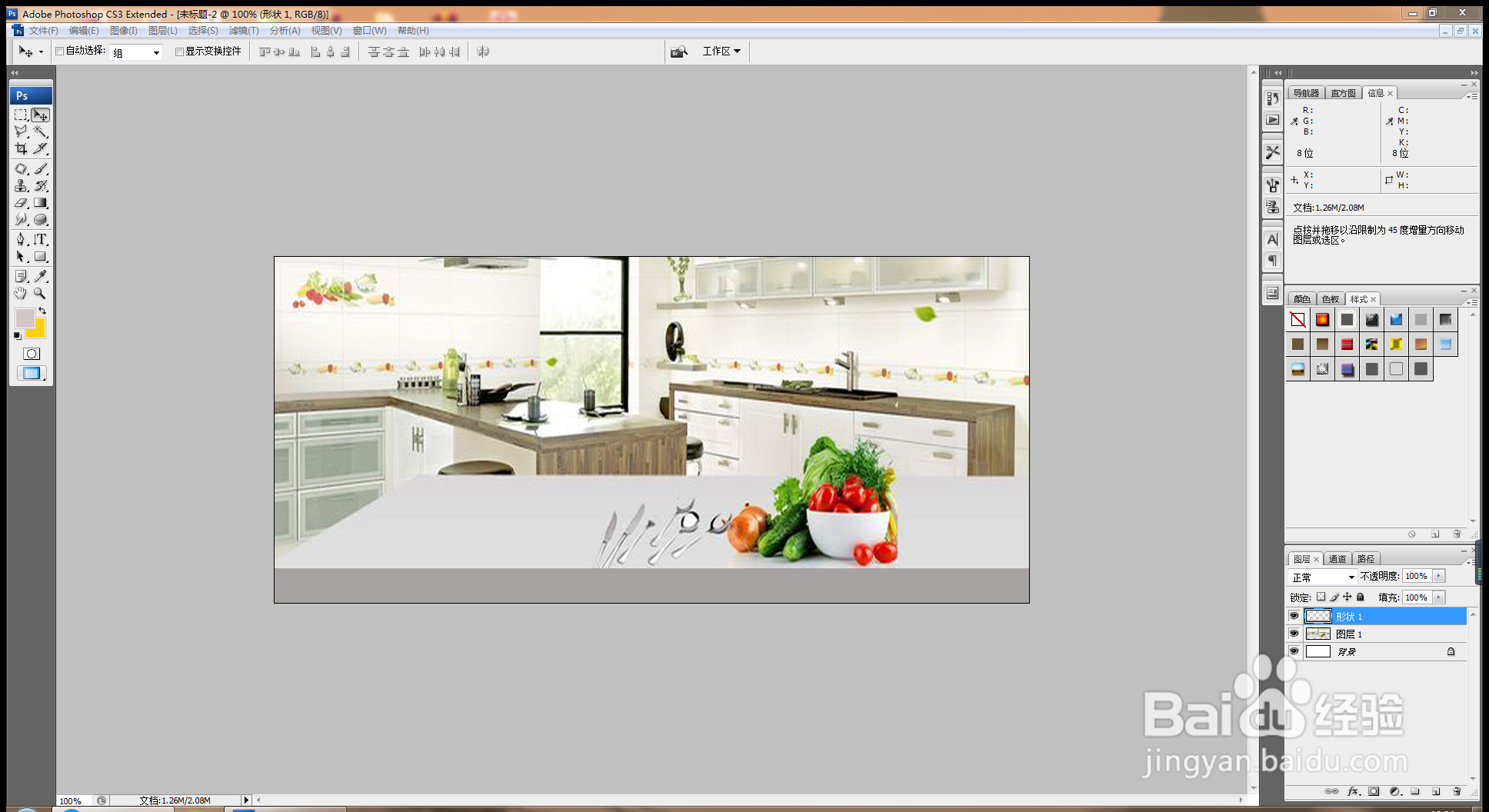Open the yellow background color picker
Screen dimensions: 1489x812
tap(38, 331)
